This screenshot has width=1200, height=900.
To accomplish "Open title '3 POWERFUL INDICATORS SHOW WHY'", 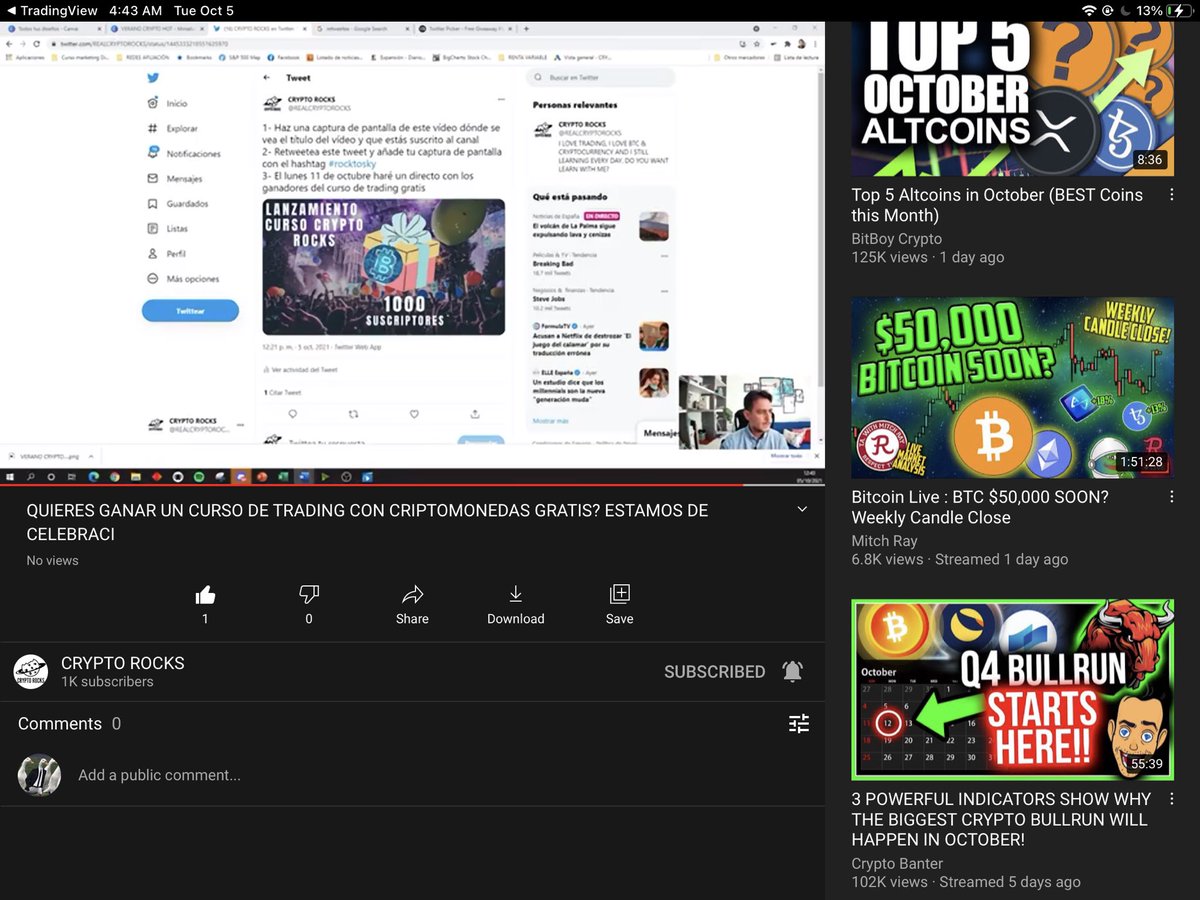I will click(x=1001, y=819).
